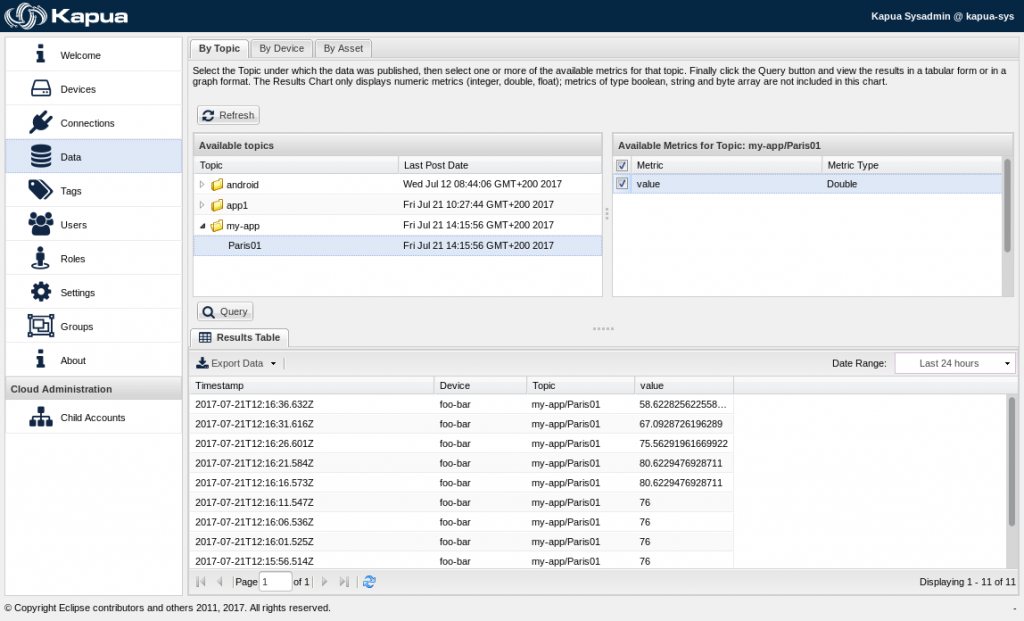The image size is (1024, 621).
Task: Select the Data database icon
Action: coord(40,156)
